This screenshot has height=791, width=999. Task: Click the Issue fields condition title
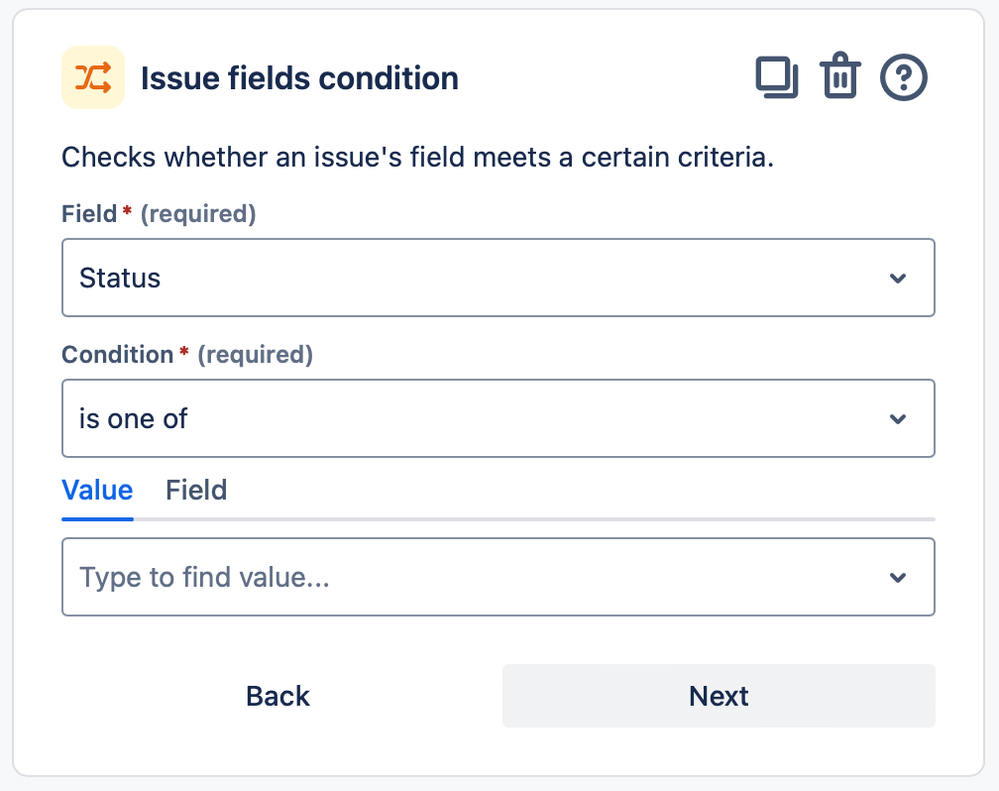pyautogui.click(x=300, y=77)
